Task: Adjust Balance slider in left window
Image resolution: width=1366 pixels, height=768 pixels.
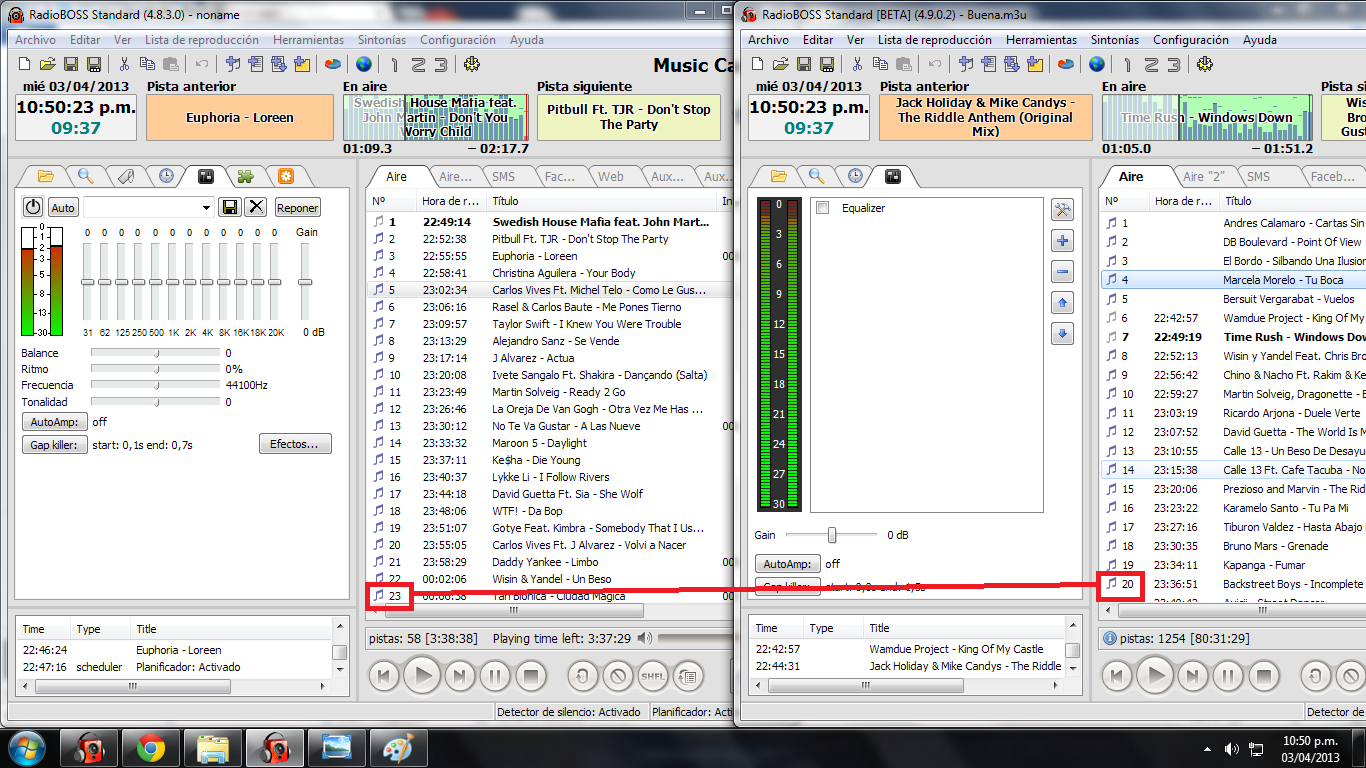Action: pos(155,353)
